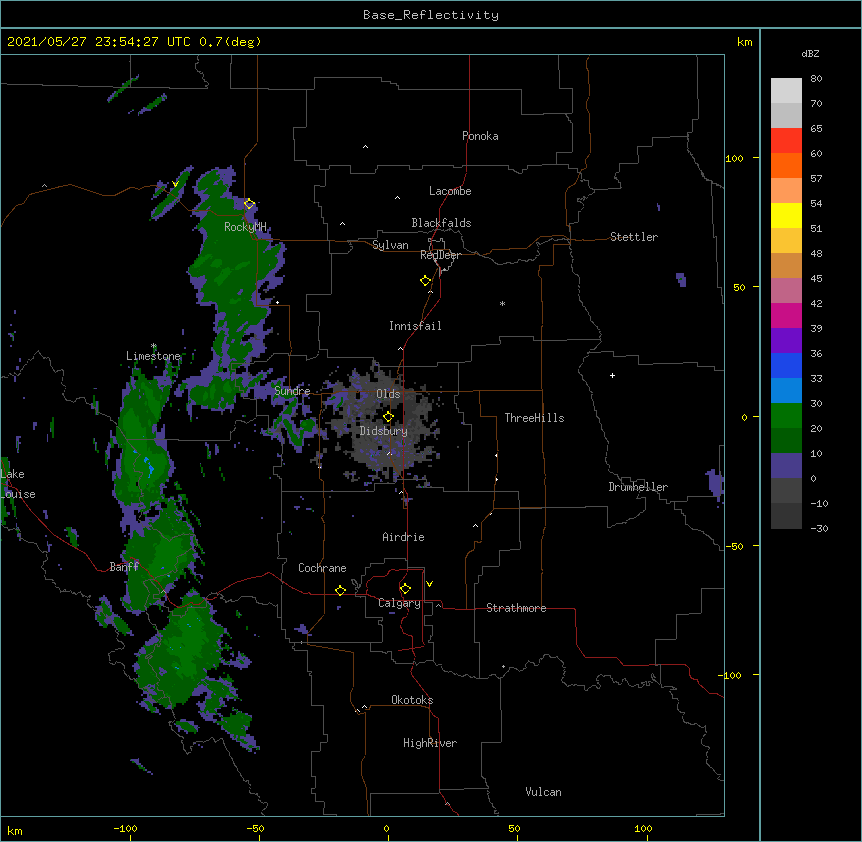
Task: Click the Didsbury city label
Action: tap(384, 431)
